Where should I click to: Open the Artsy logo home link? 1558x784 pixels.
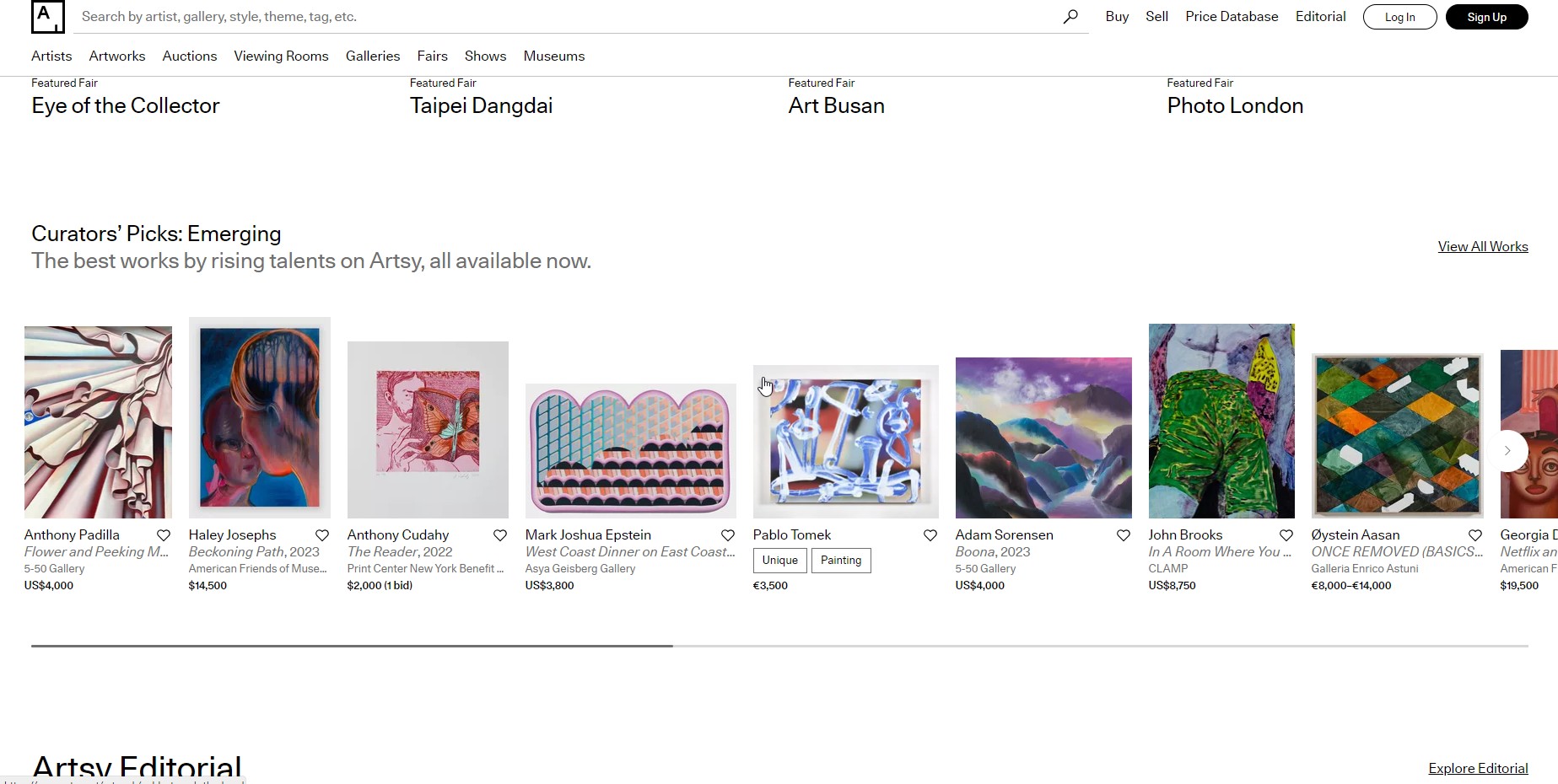47,16
